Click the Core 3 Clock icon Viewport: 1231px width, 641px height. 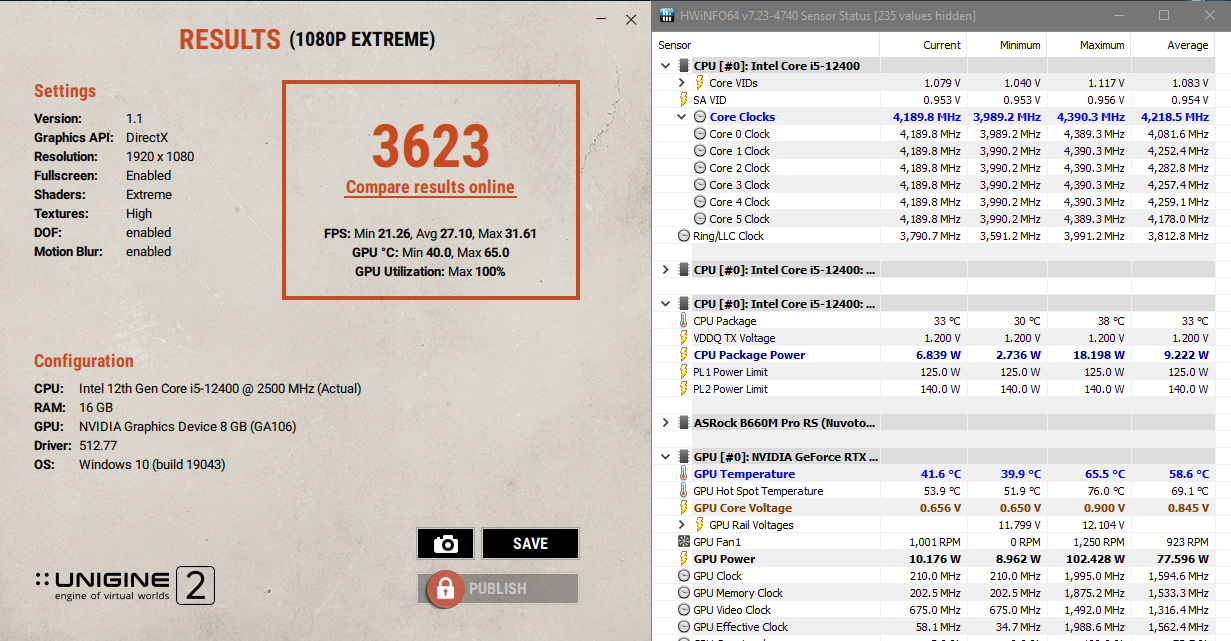pos(699,185)
